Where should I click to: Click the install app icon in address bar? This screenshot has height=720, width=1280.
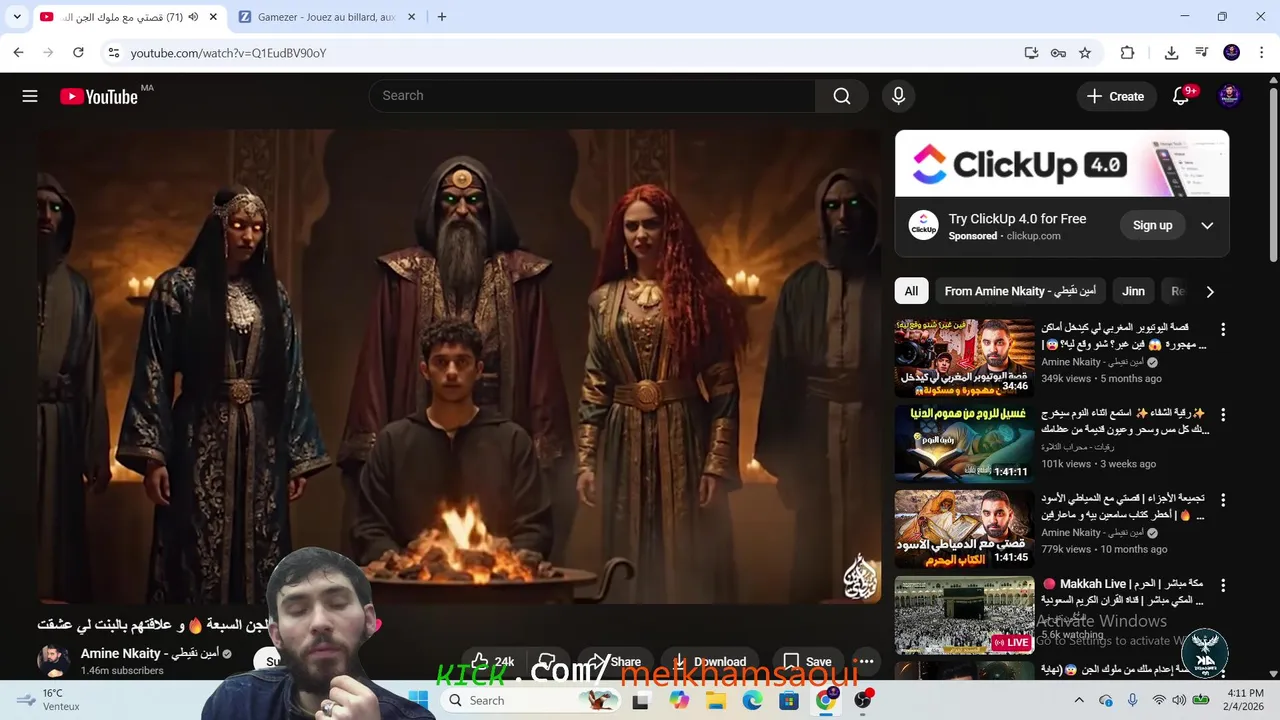click(1031, 53)
